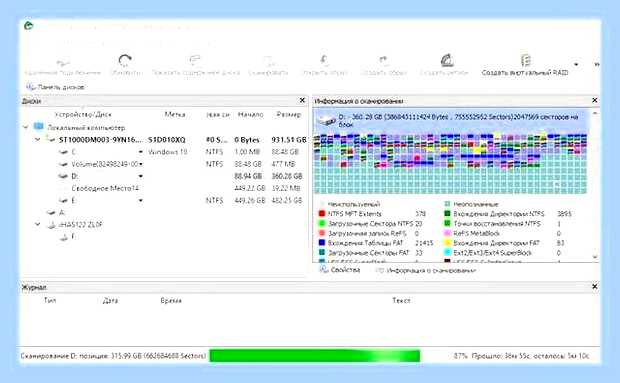Click the S1D010XQ label cell
Viewport: 620px width, 383px height.
166,140
